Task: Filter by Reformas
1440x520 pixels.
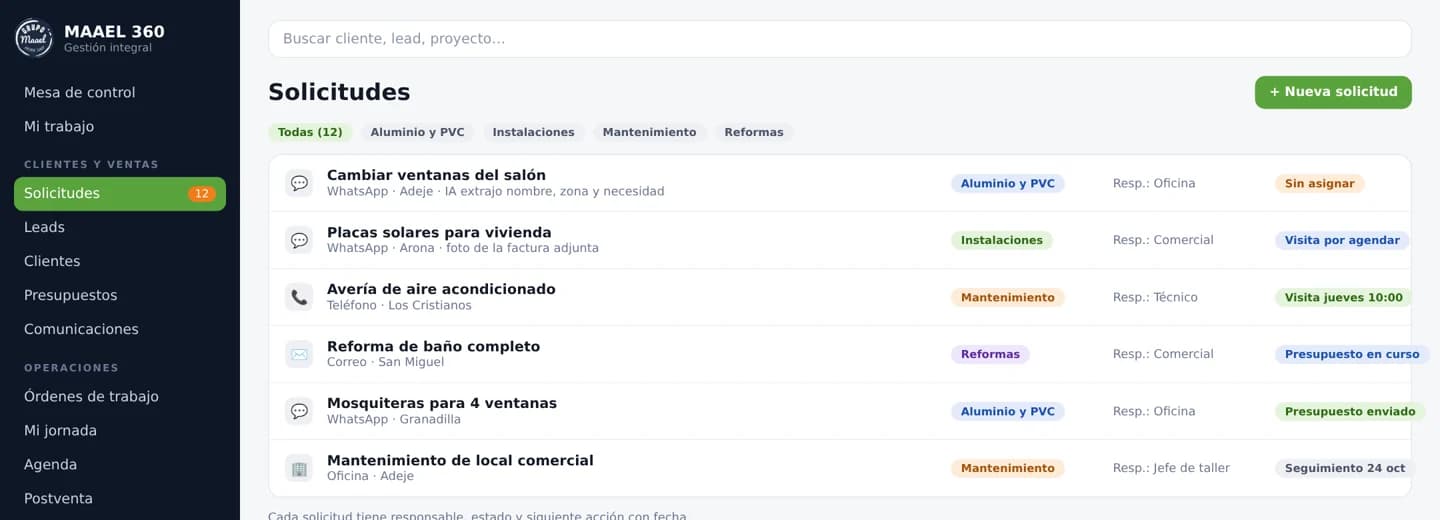Action: (x=754, y=132)
